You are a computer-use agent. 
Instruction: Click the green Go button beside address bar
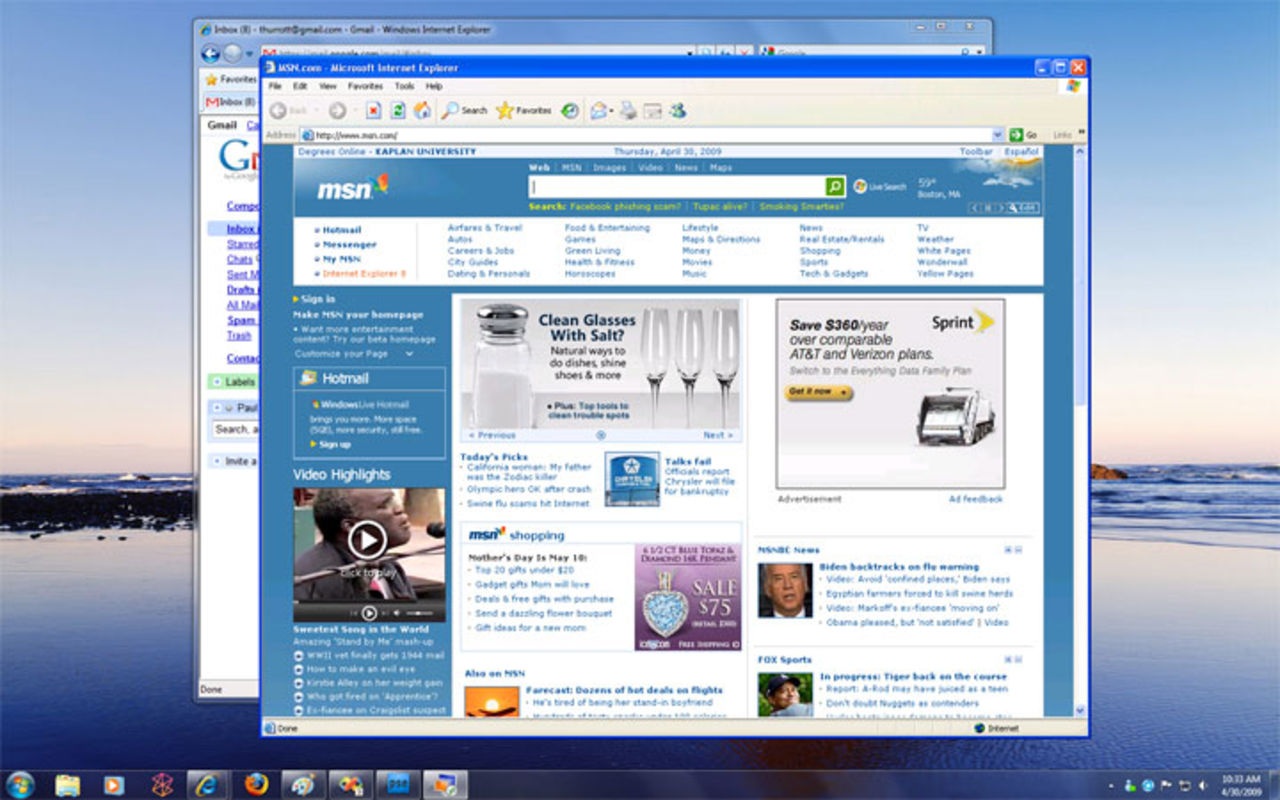click(1023, 135)
